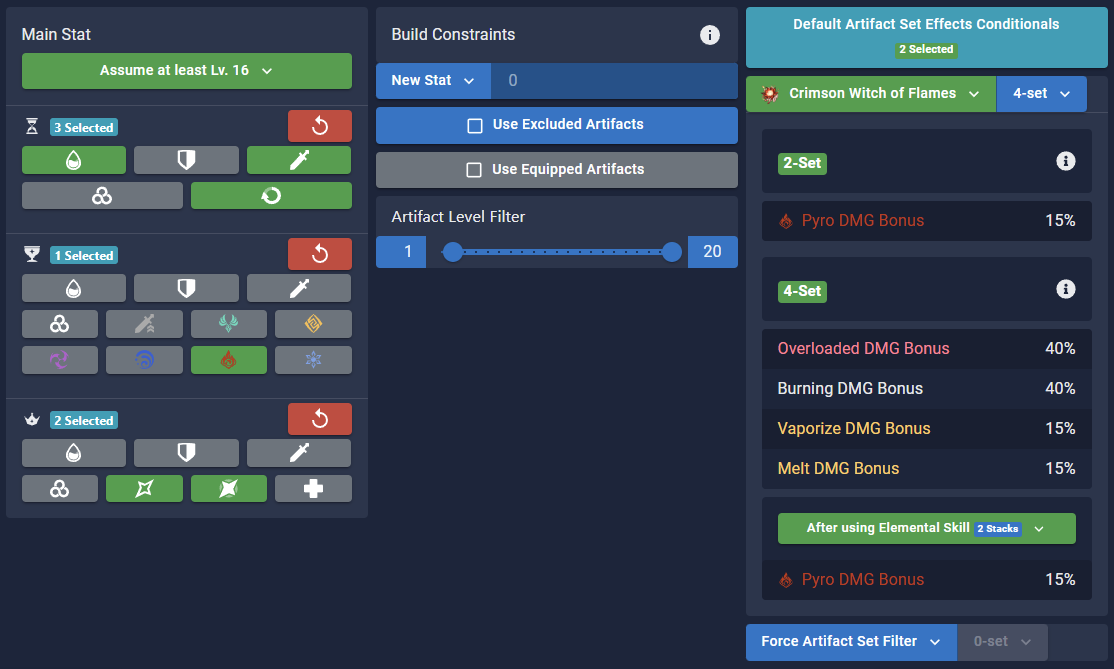Select the Geo DMG Bonus goblet stat
The width and height of the screenshot is (1114, 669).
coord(313,323)
